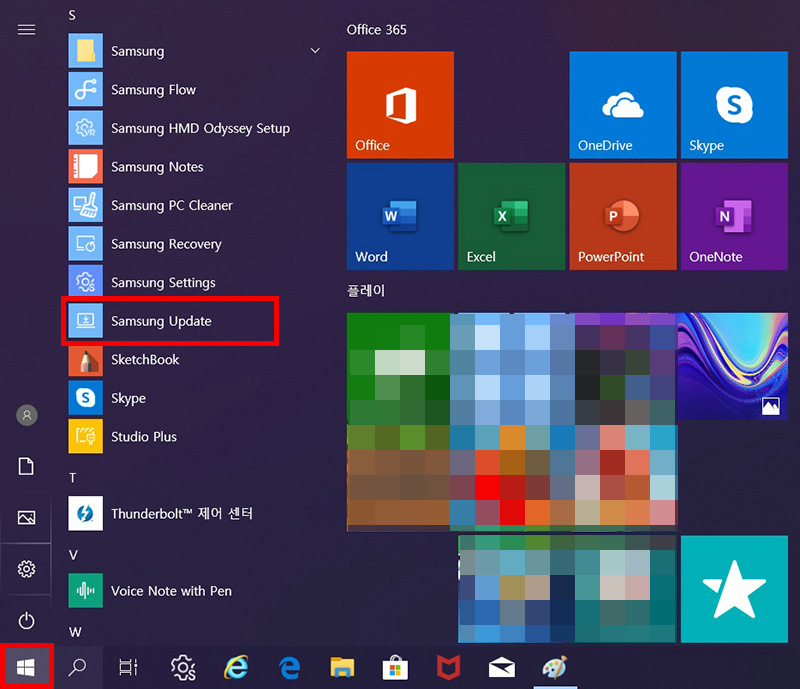Open SketchBook app
The image size is (800, 689).
pos(194,359)
